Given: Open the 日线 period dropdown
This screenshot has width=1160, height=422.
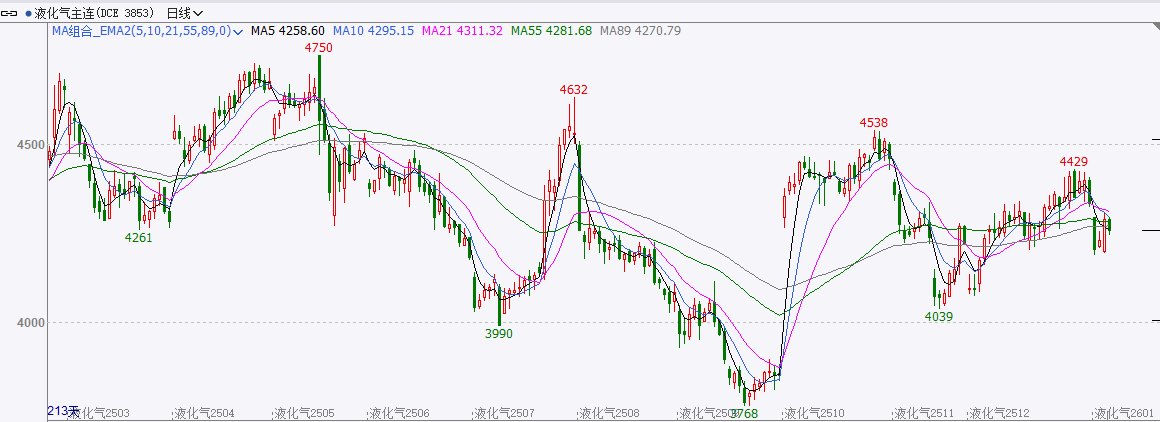Looking at the screenshot, I should point(184,13).
